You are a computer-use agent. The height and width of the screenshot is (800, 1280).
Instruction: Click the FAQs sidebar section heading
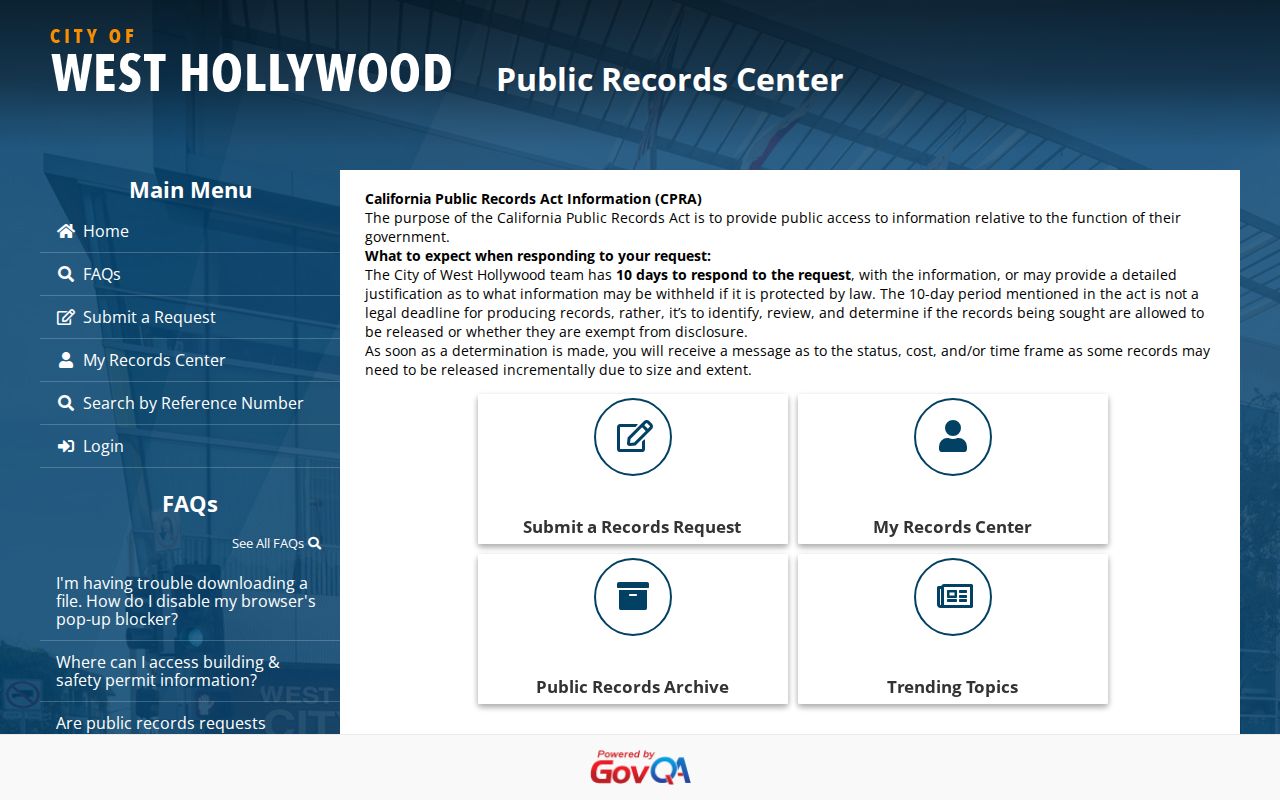[190, 504]
